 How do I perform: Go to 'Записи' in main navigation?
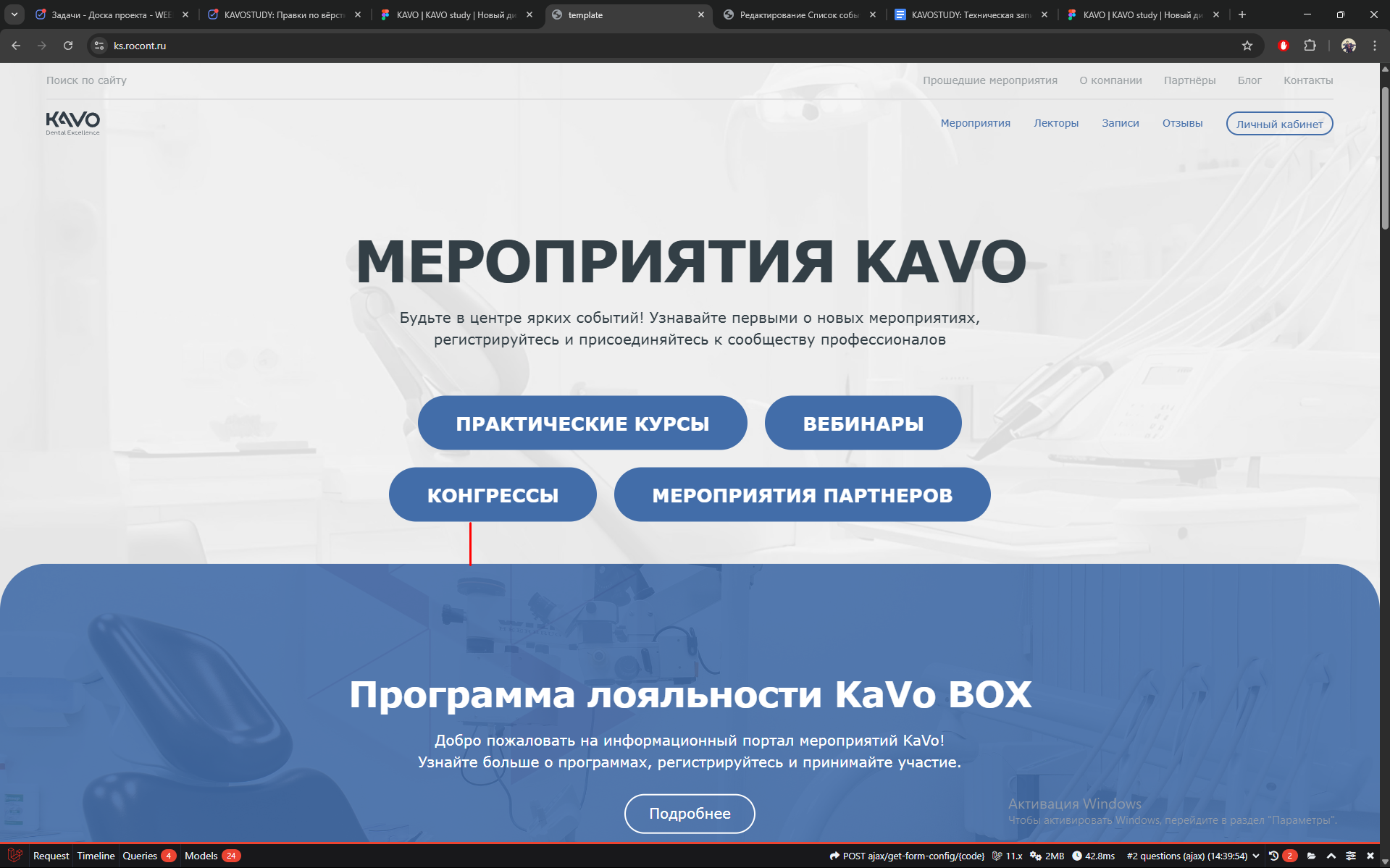click(1120, 123)
